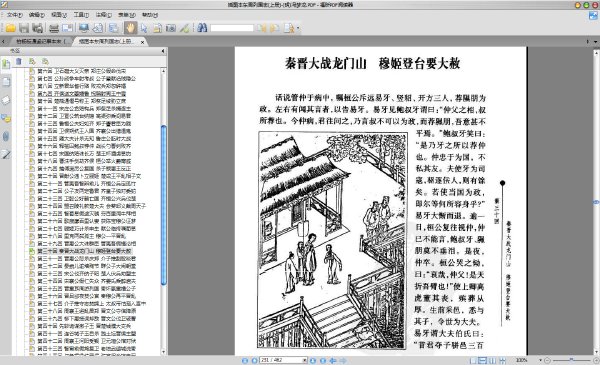Close the active document tab

[x=143, y=42]
